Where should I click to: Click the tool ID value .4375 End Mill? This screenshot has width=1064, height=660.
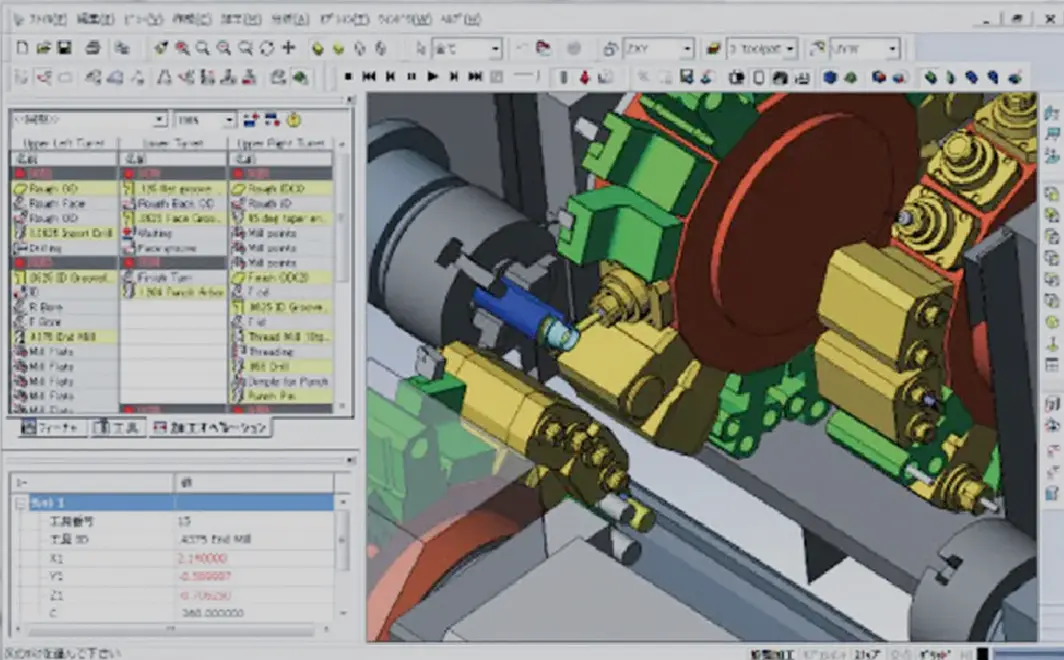[215, 539]
